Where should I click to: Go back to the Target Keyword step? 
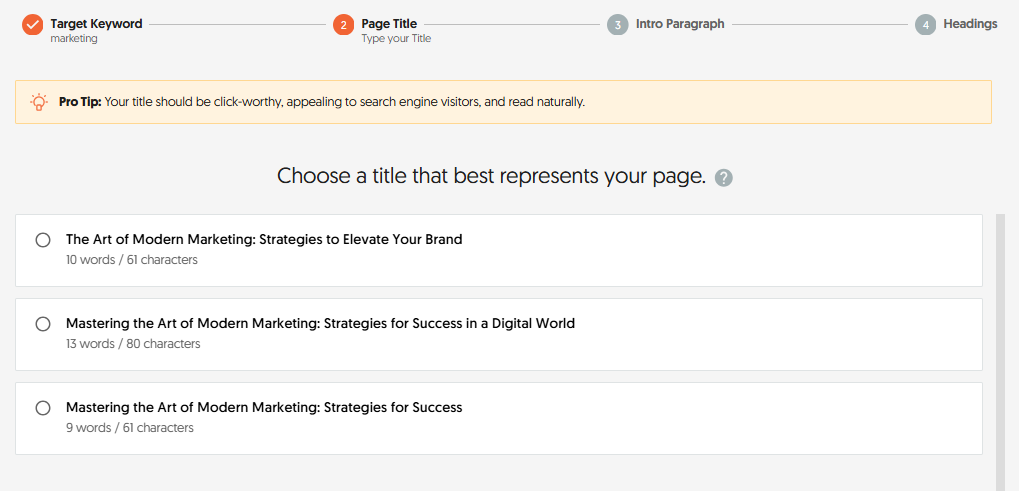point(96,23)
